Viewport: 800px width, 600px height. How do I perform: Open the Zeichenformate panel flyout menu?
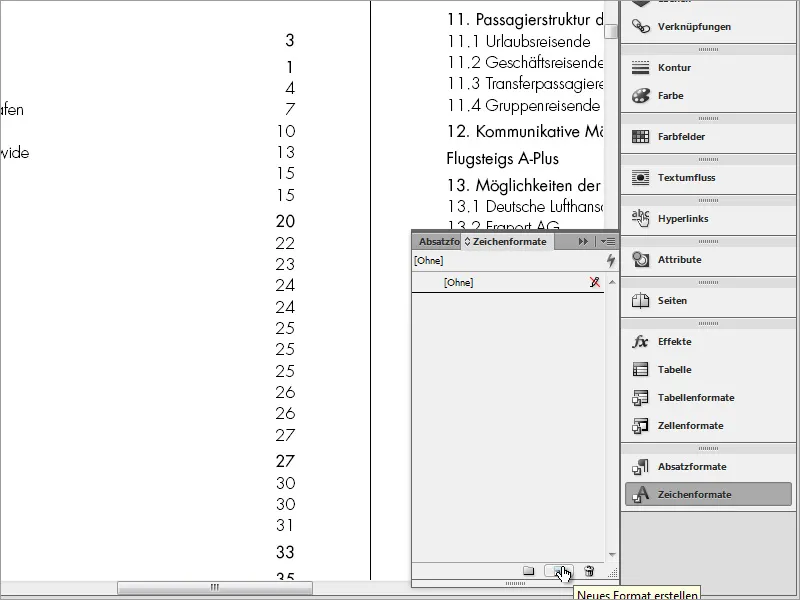(608, 241)
